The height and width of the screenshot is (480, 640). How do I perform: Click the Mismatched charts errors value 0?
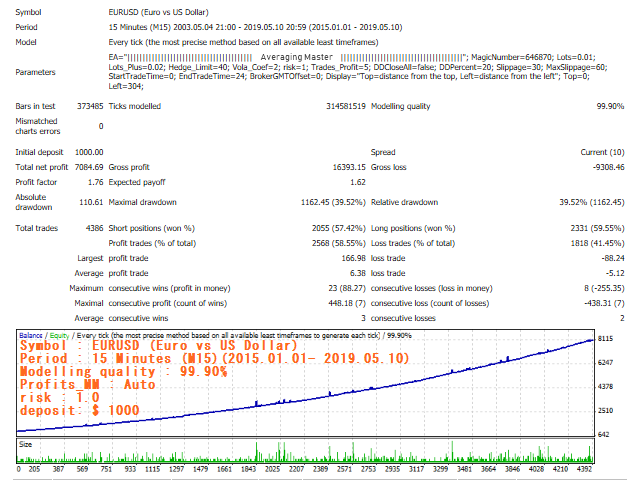pyautogui.click(x=101, y=126)
